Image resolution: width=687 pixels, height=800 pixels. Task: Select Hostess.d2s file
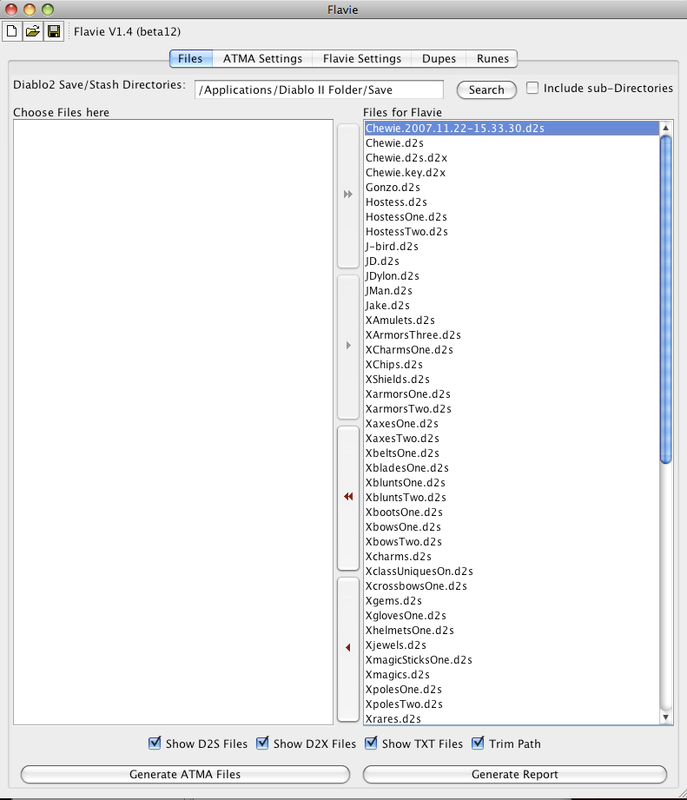tap(512, 203)
